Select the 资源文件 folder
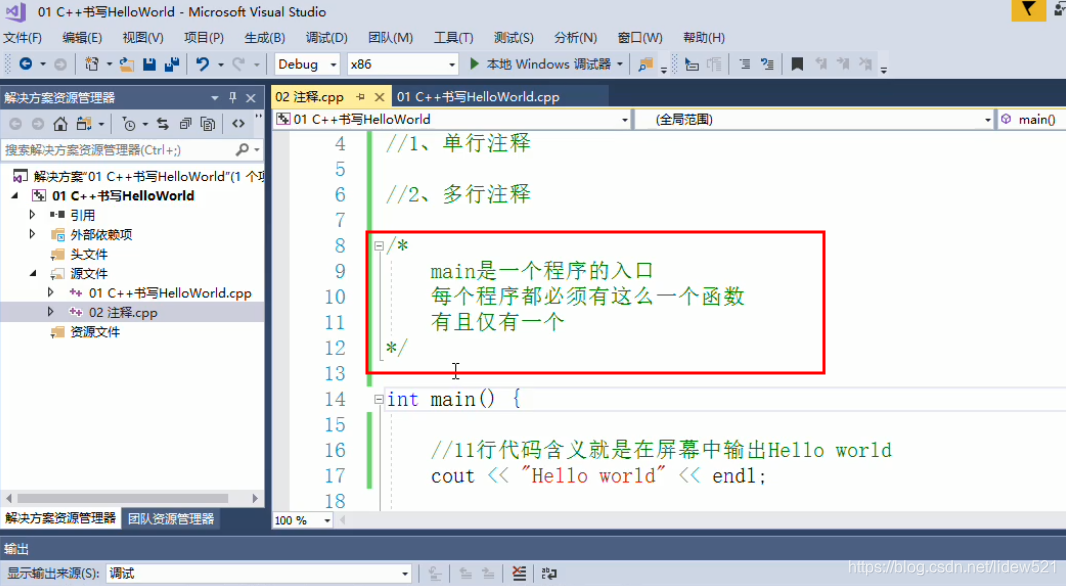Viewport: 1066px width, 586px height. point(94,332)
